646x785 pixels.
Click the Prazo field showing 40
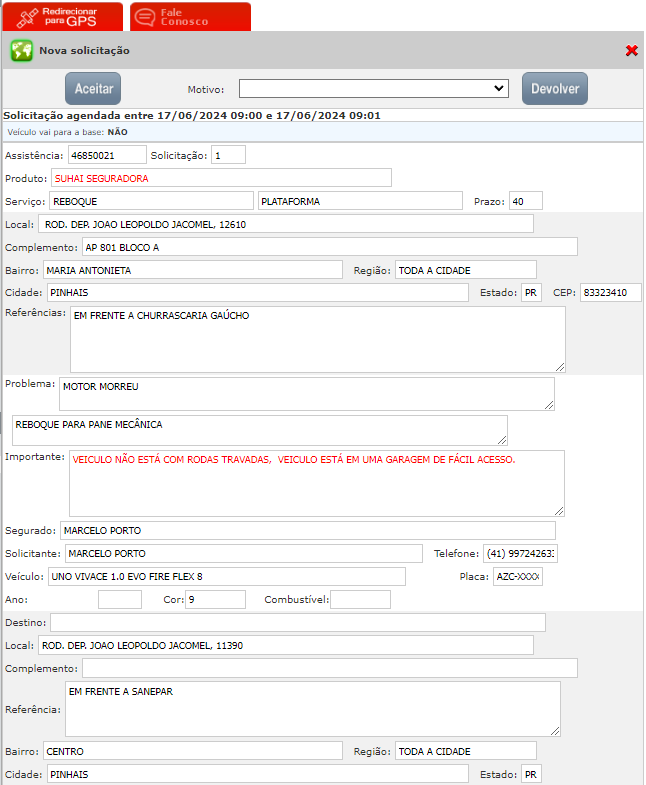(525, 201)
